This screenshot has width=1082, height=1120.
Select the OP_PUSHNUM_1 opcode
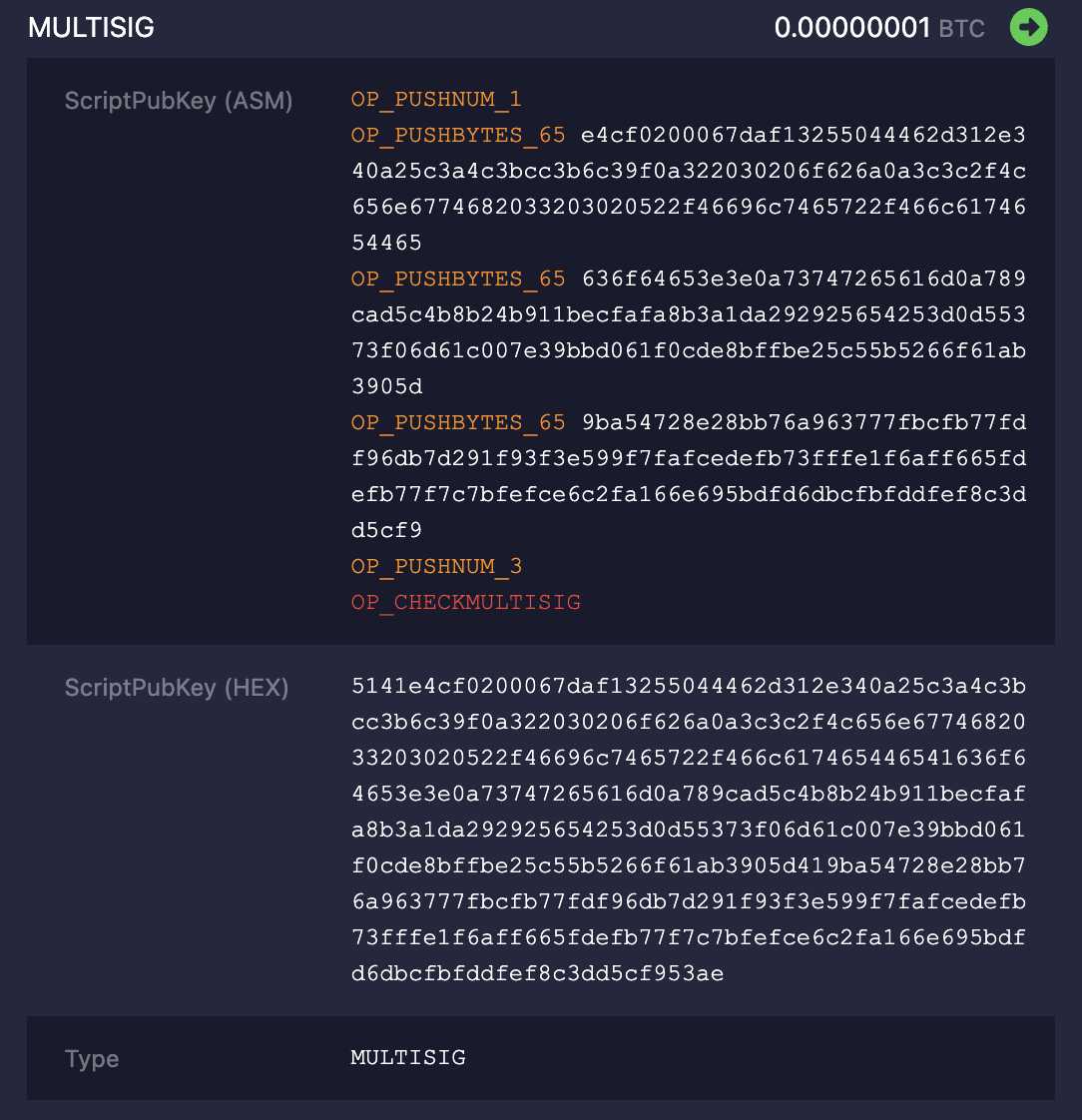[x=436, y=100]
